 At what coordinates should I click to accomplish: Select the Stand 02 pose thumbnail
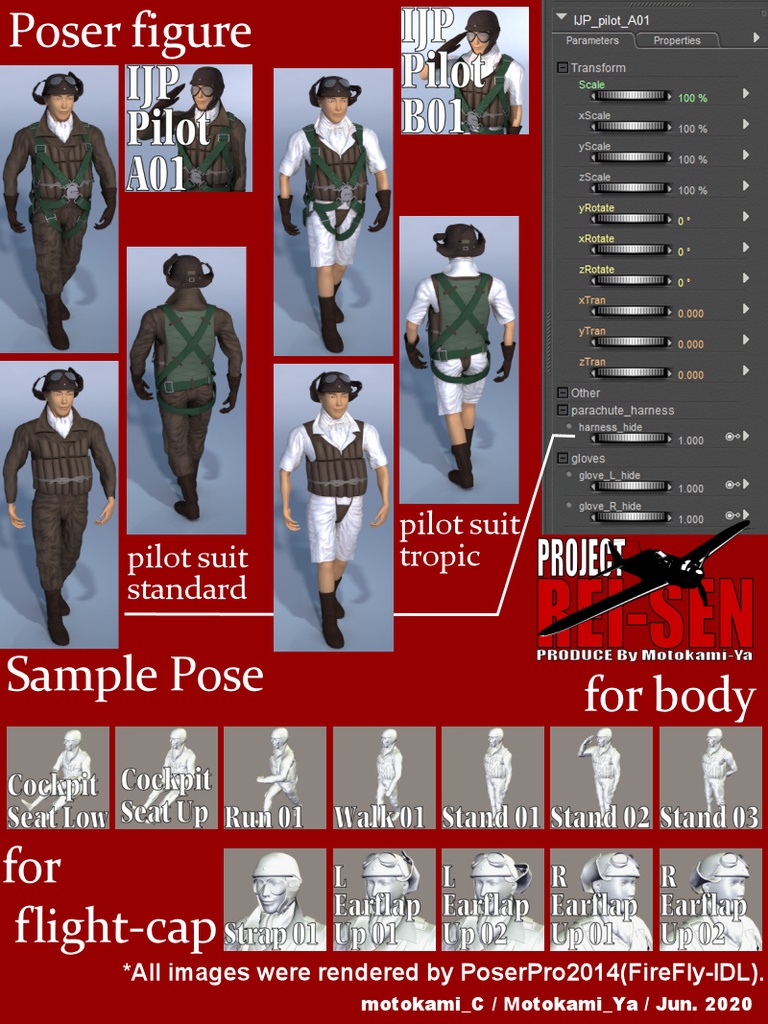tap(601, 778)
